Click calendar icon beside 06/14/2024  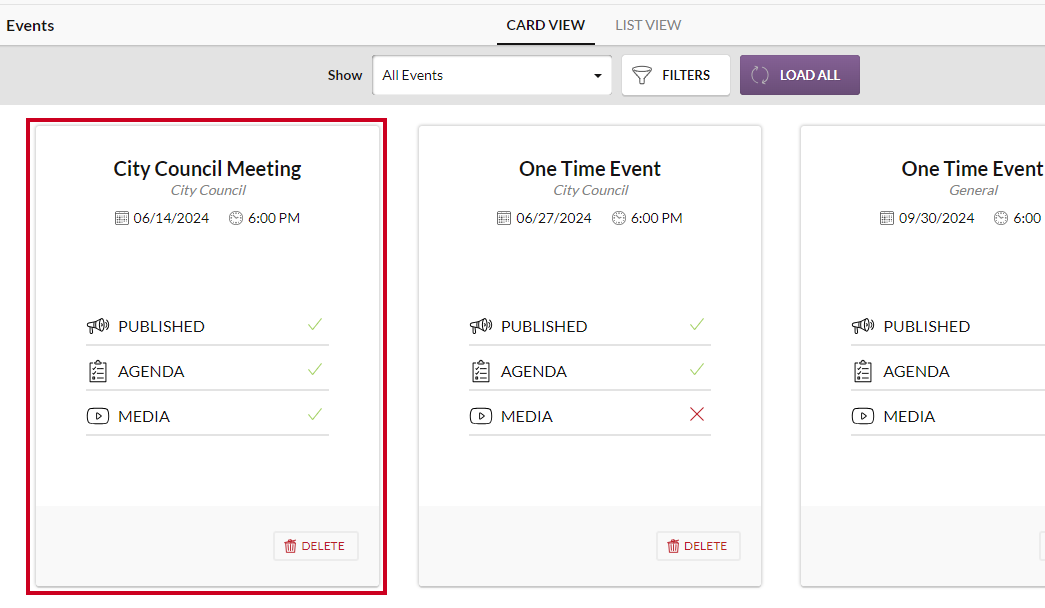pyautogui.click(x=121, y=218)
